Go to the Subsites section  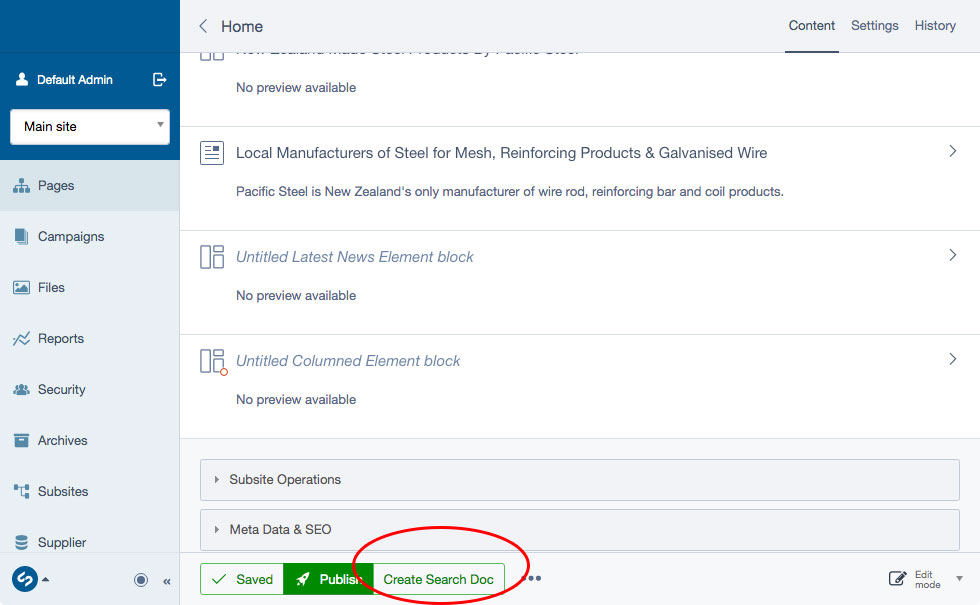pyautogui.click(x=89, y=491)
